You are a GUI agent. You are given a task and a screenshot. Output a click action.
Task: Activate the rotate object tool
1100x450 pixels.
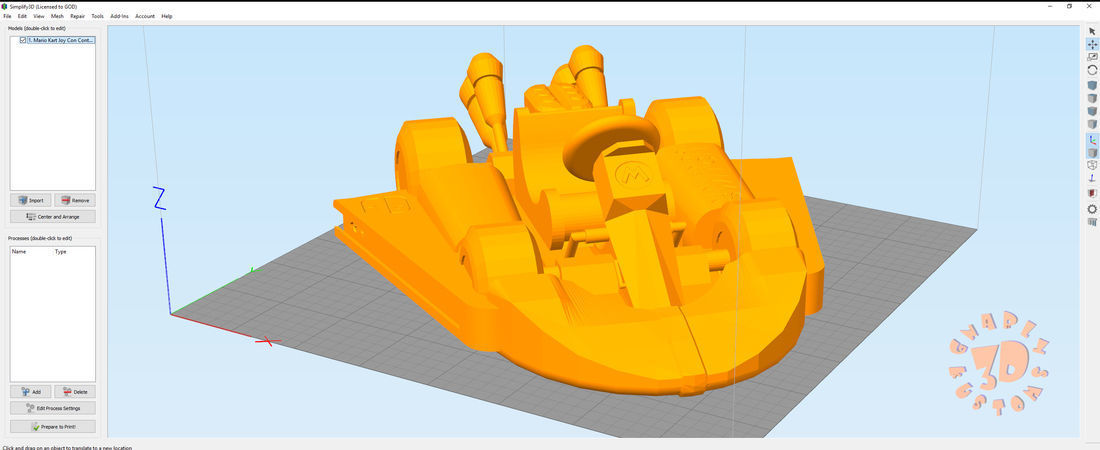[1092, 70]
